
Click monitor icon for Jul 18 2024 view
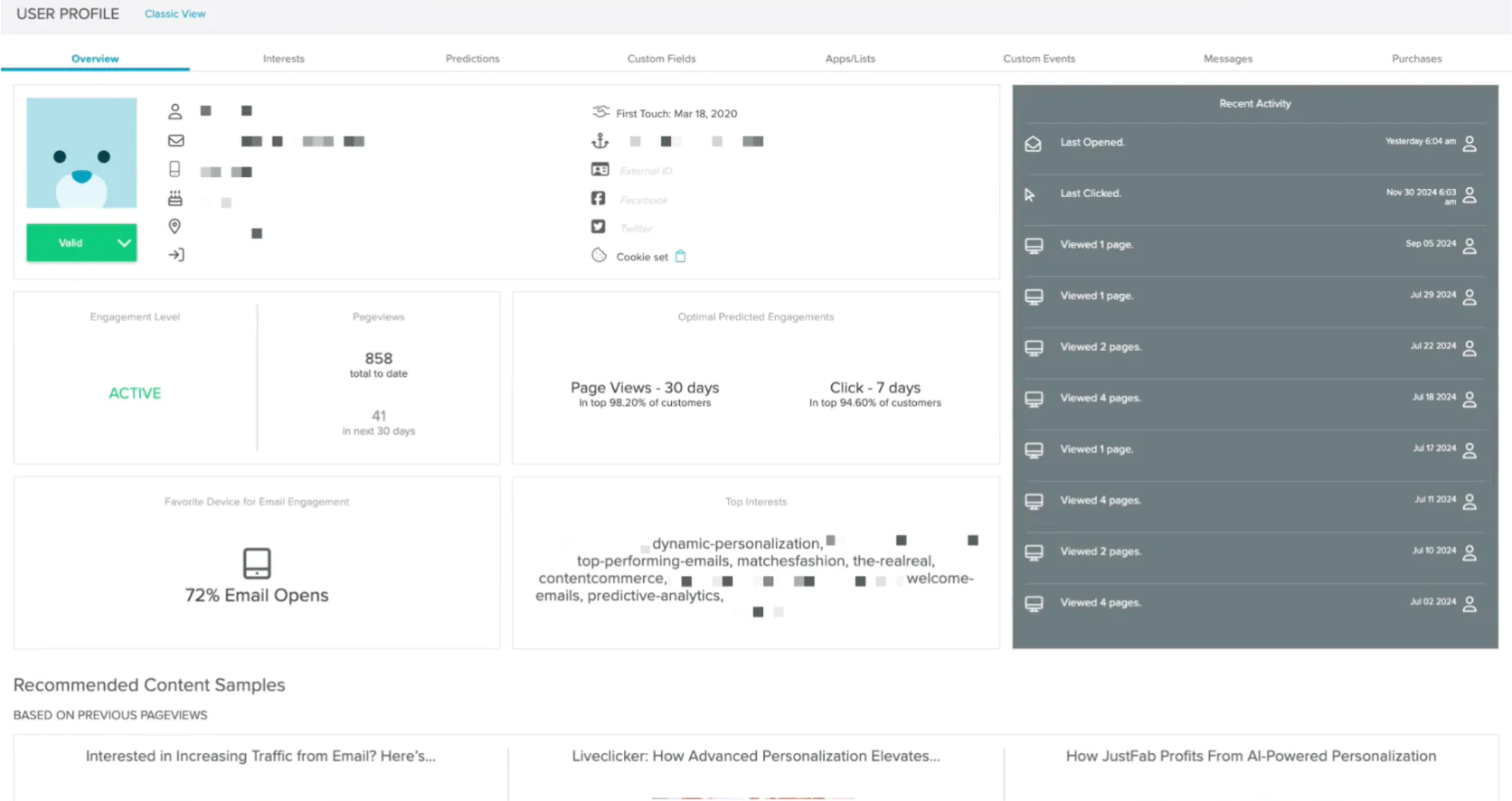click(x=1034, y=399)
